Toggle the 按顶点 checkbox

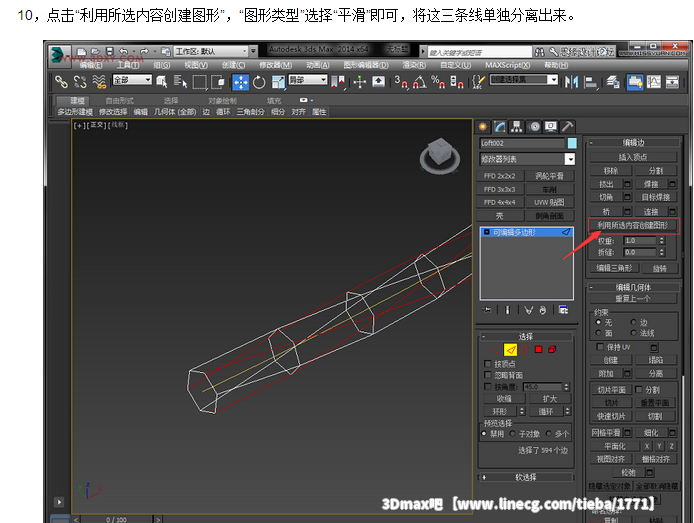click(487, 364)
